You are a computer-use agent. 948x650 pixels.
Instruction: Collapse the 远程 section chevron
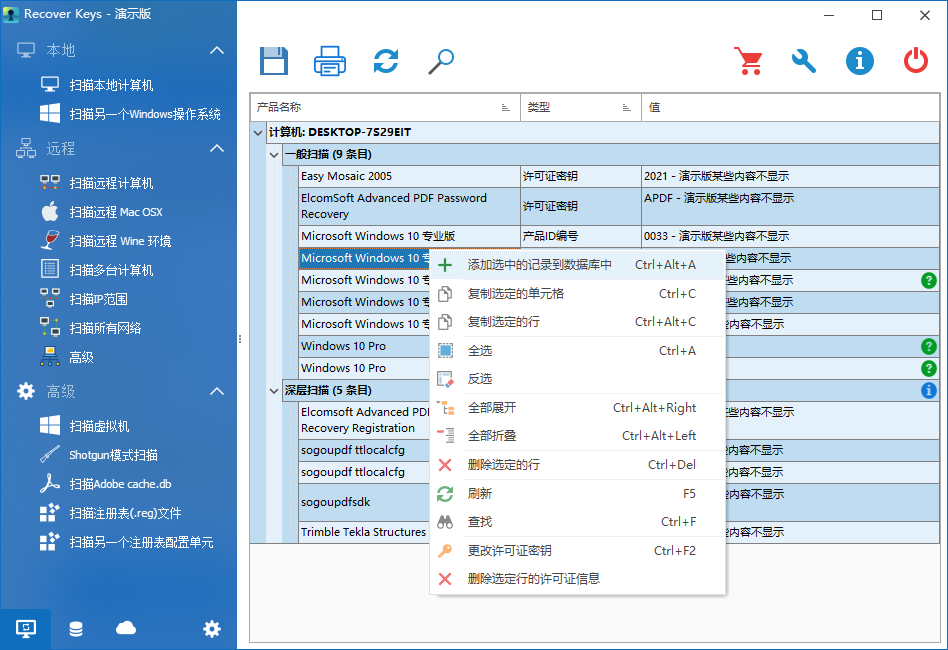point(216,148)
